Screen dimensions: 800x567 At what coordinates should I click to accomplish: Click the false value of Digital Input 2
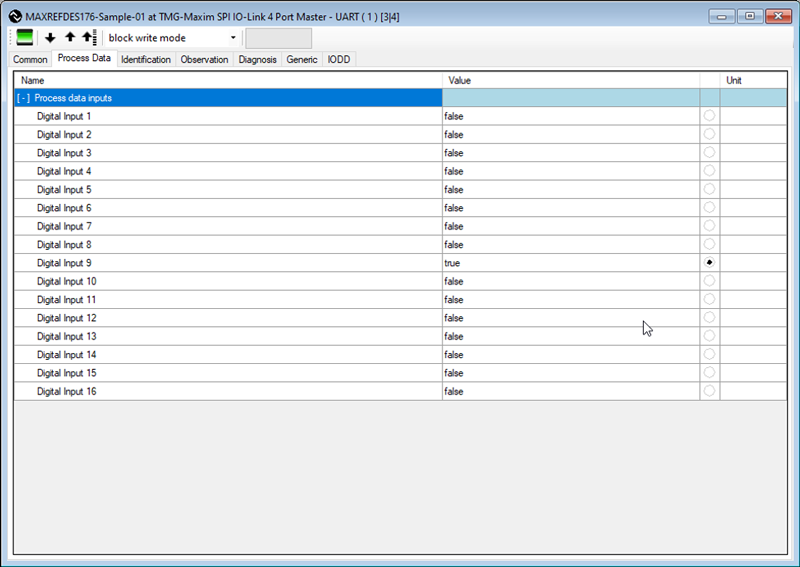point(454,134)
